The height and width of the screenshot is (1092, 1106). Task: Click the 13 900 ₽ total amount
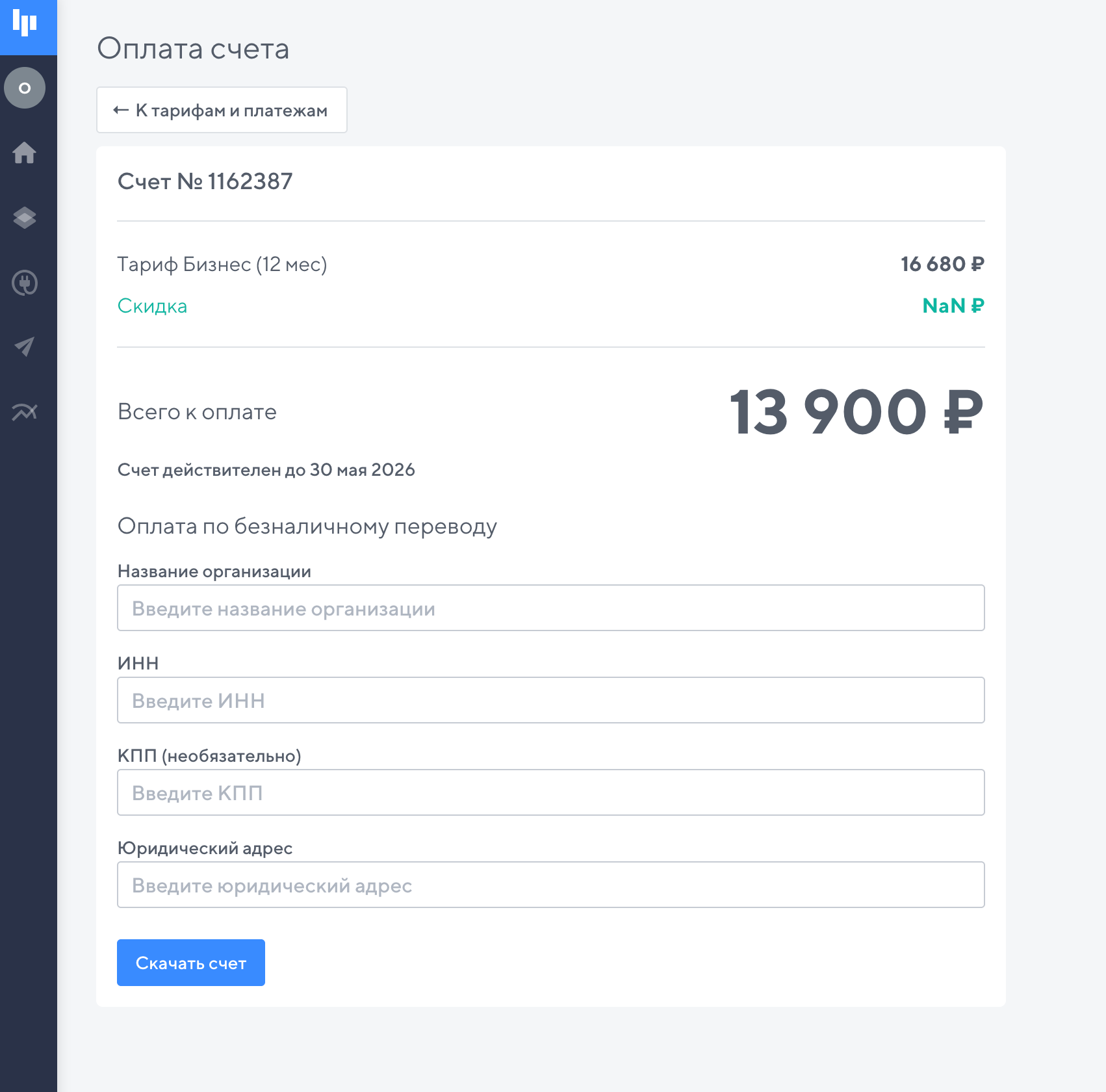pyautogui.click(x=856, y=412)
